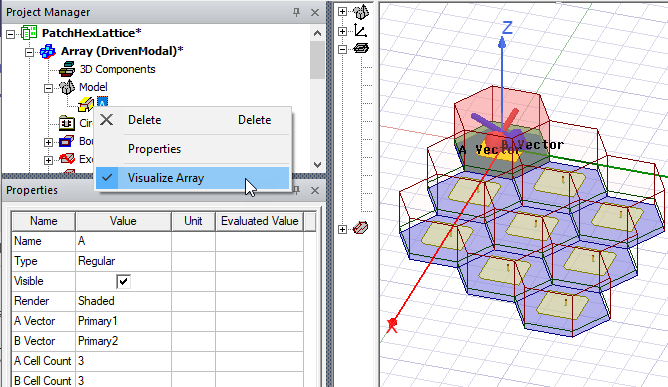Choose Delete from the context menu
The width and height of the screenshot is (668, 387).
point(193,120)
